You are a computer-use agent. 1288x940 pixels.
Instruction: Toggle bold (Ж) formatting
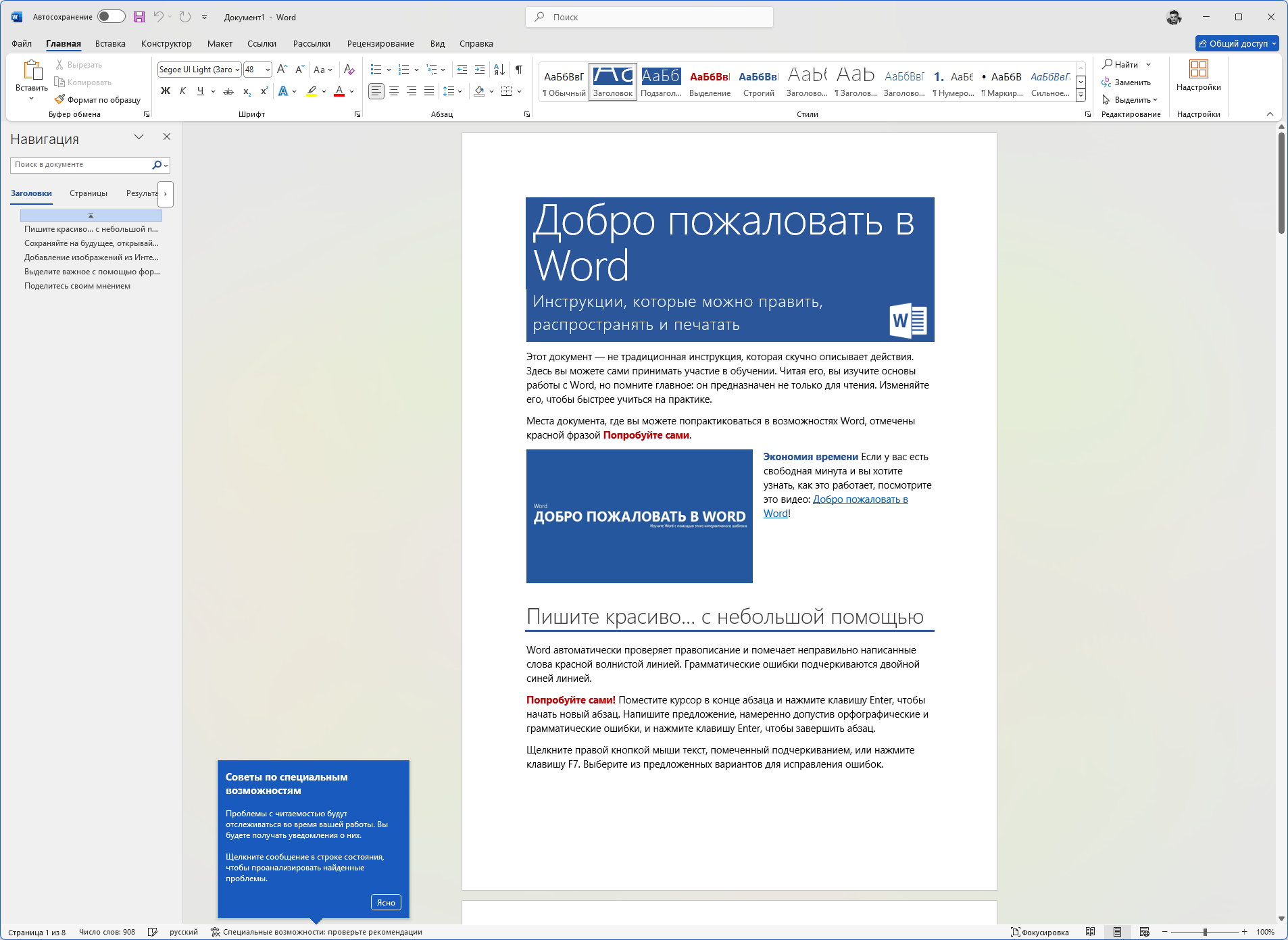pos(166,91)
